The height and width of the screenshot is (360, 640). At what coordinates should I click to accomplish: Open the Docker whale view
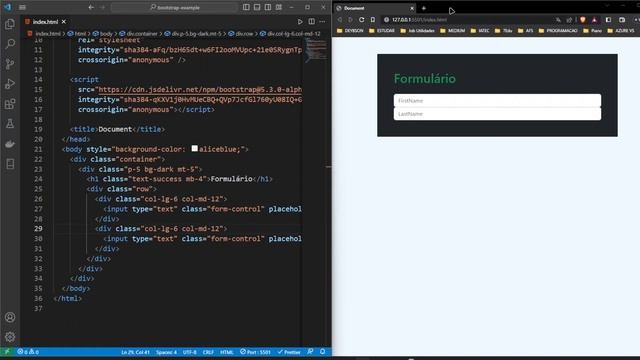click(x=10, y=144)
